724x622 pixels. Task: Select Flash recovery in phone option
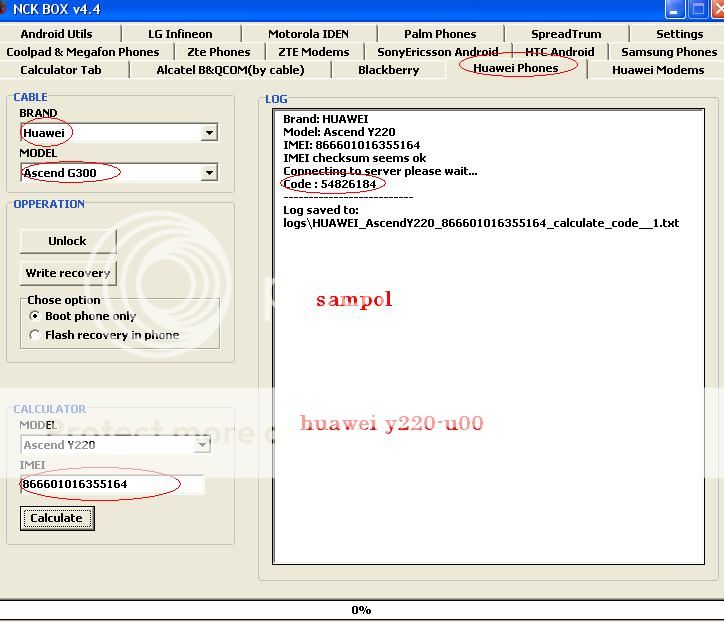tap(35, 335)
